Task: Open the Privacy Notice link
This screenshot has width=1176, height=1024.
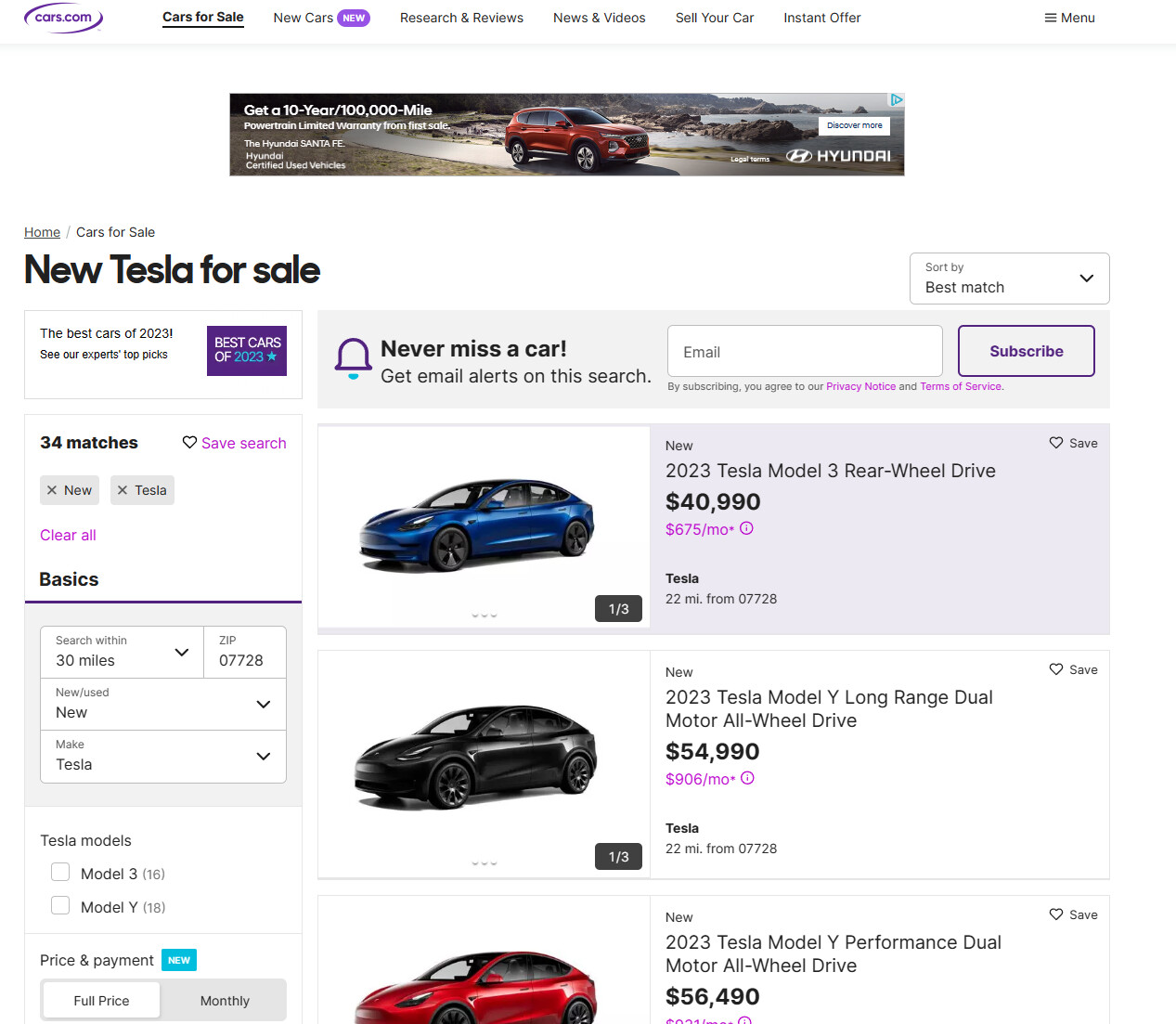Action: [861, 386]
